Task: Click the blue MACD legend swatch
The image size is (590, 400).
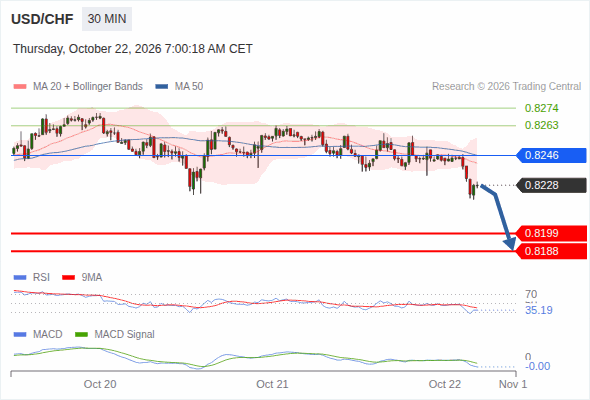Action: coord(20,335)
